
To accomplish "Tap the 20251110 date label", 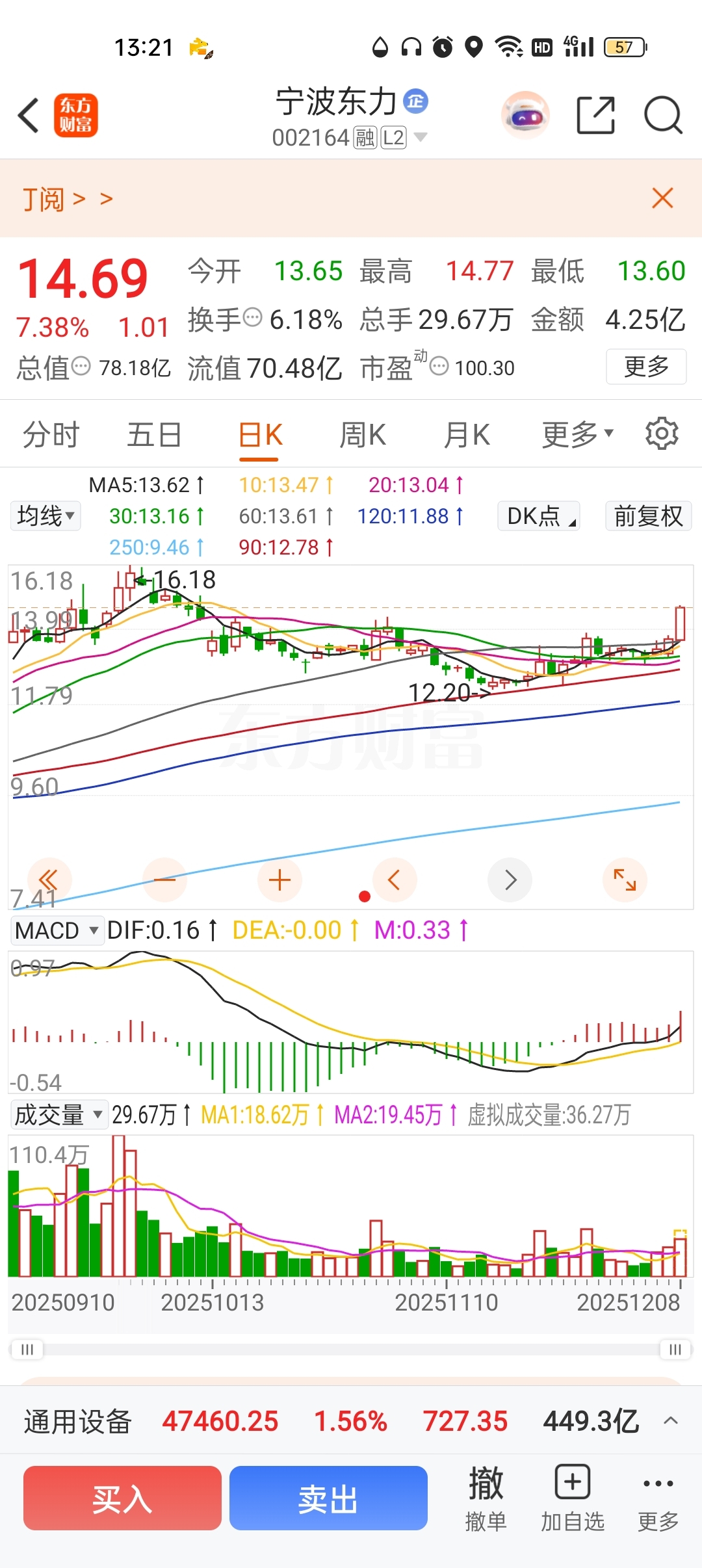I will (x=447, y=1302).
